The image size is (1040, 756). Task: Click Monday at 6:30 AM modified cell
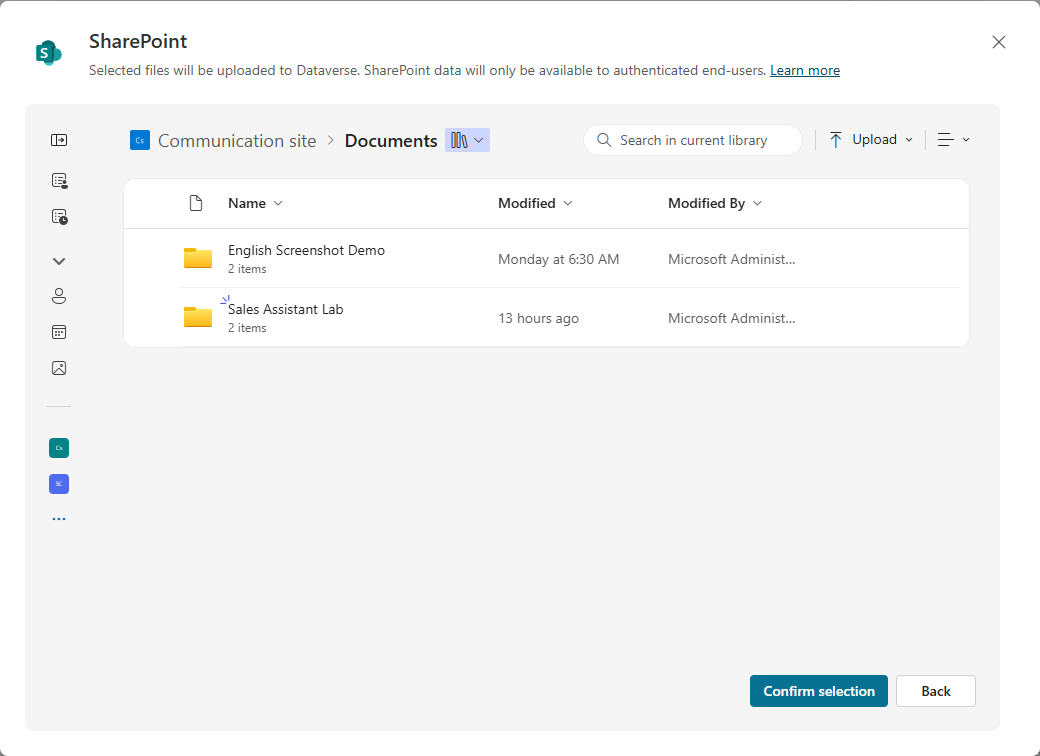point(558,259)
